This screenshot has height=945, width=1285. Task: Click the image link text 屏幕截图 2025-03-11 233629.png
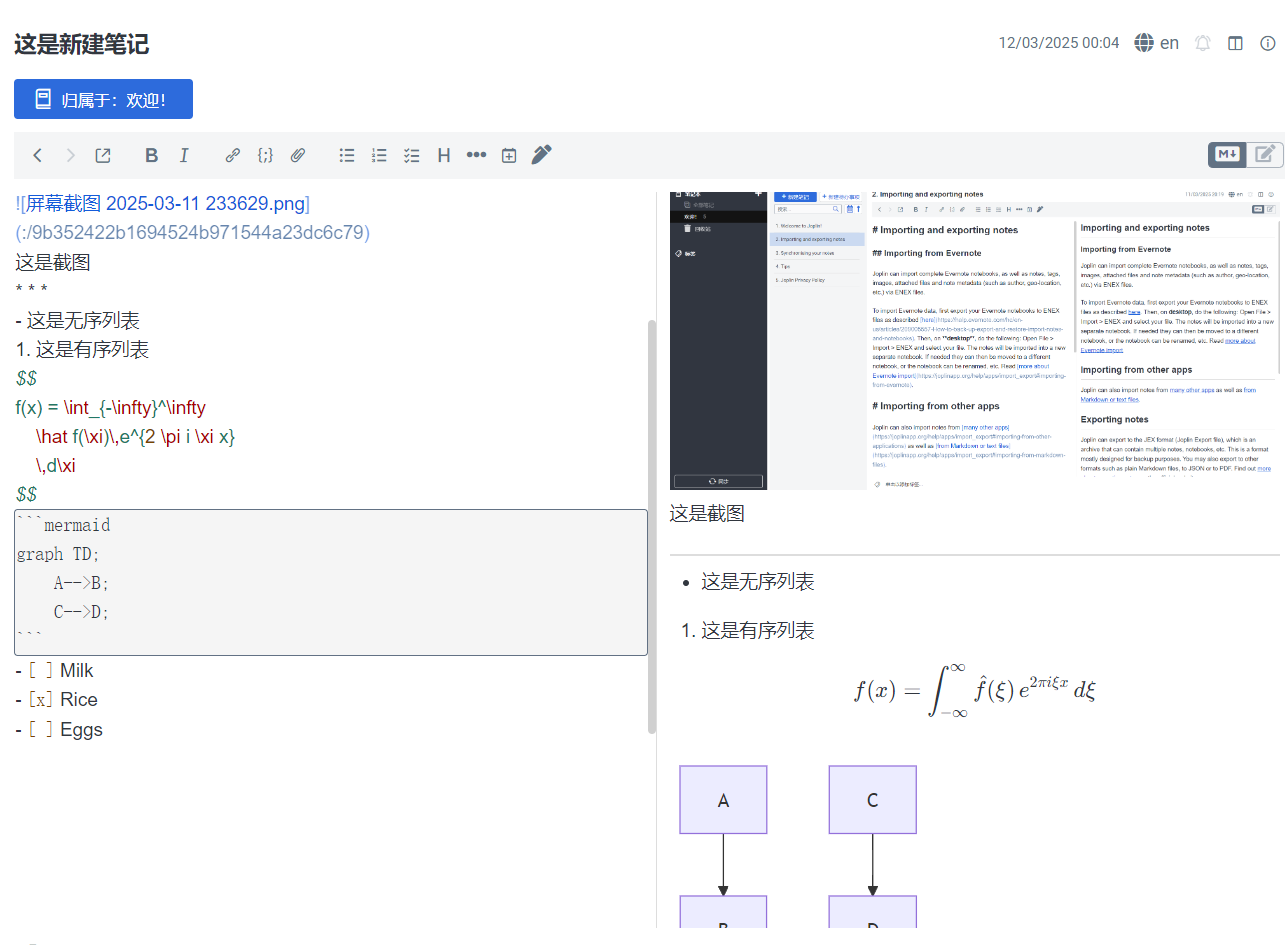pyautogui.click(x=165, y=204)
